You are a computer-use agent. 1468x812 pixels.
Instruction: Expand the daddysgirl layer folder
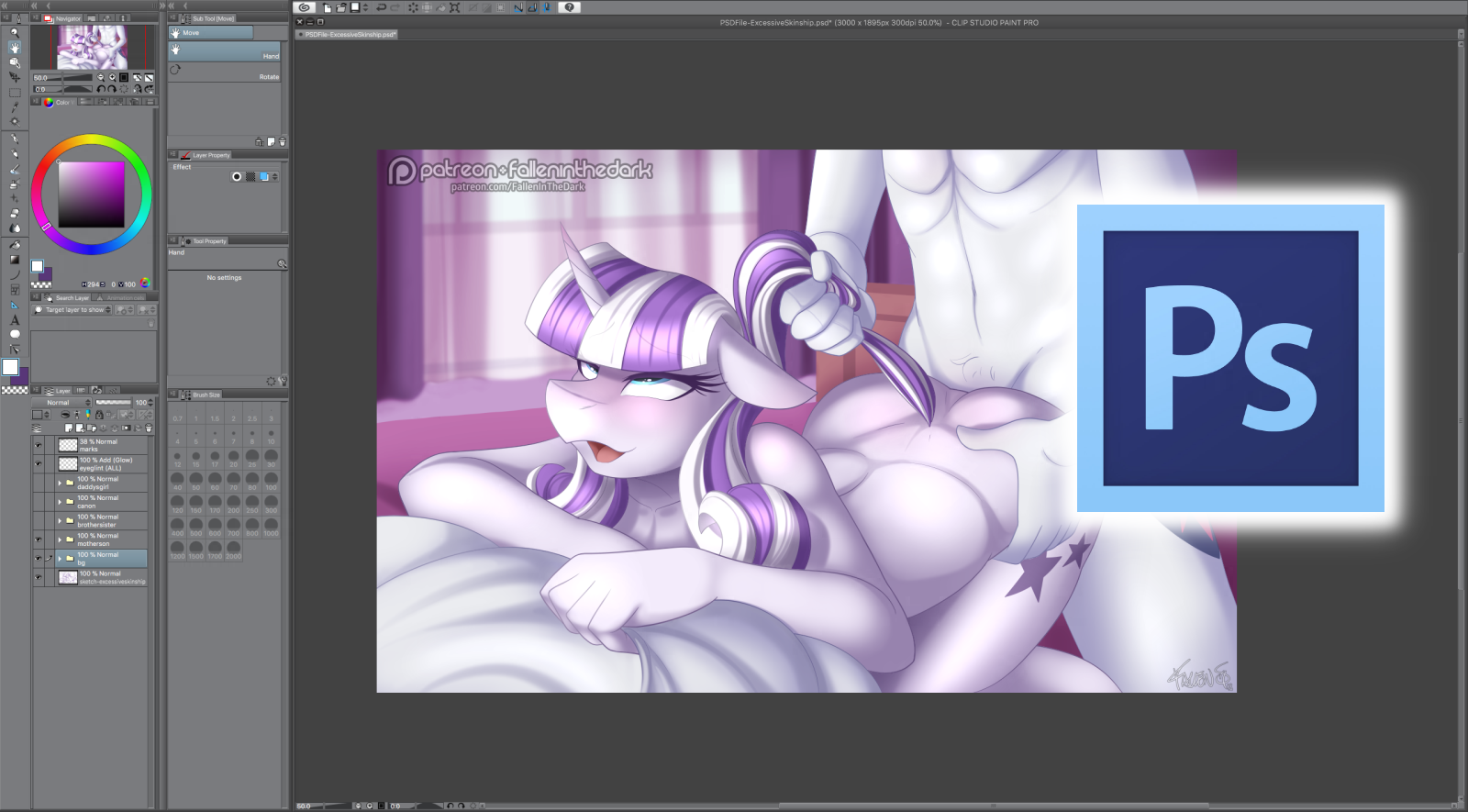[x=60, y=483]
